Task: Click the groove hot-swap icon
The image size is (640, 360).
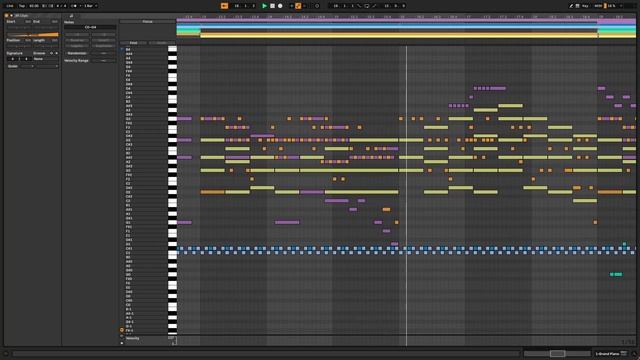Action: point(51,53)
